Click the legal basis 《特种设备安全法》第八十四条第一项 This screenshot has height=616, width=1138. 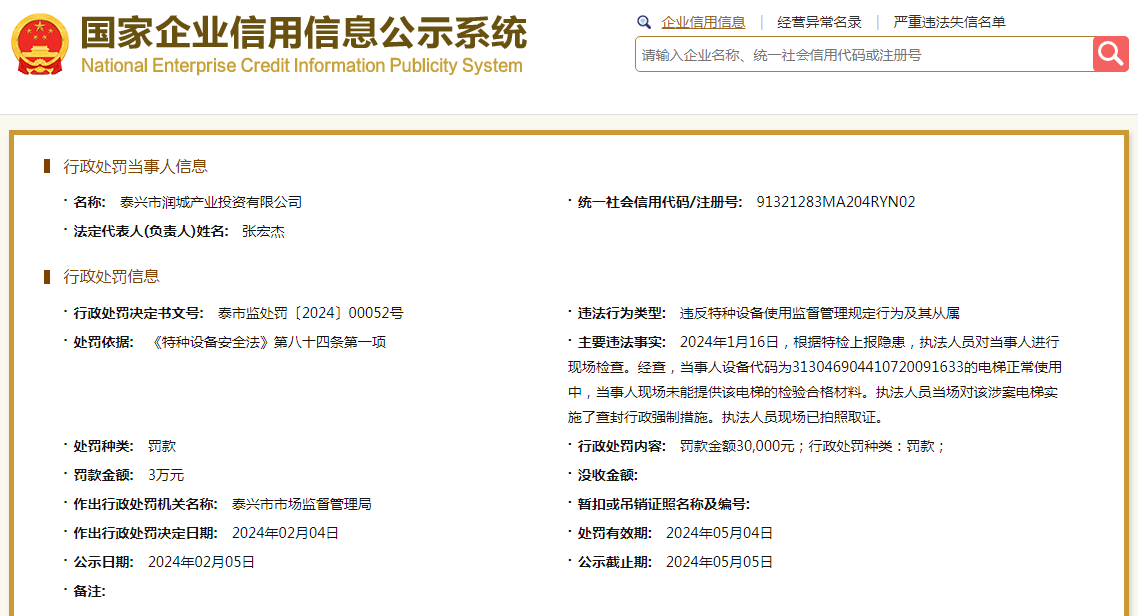(x=267, y=342)
